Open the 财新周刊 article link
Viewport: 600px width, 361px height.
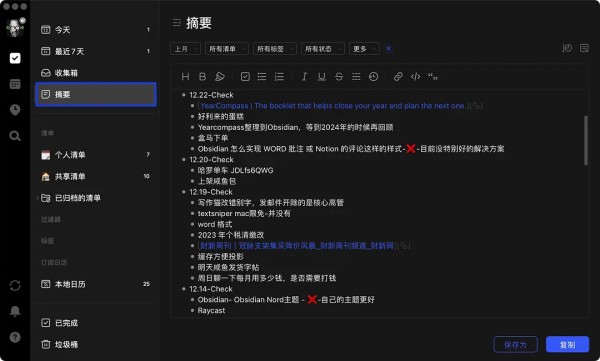point(297,246)
